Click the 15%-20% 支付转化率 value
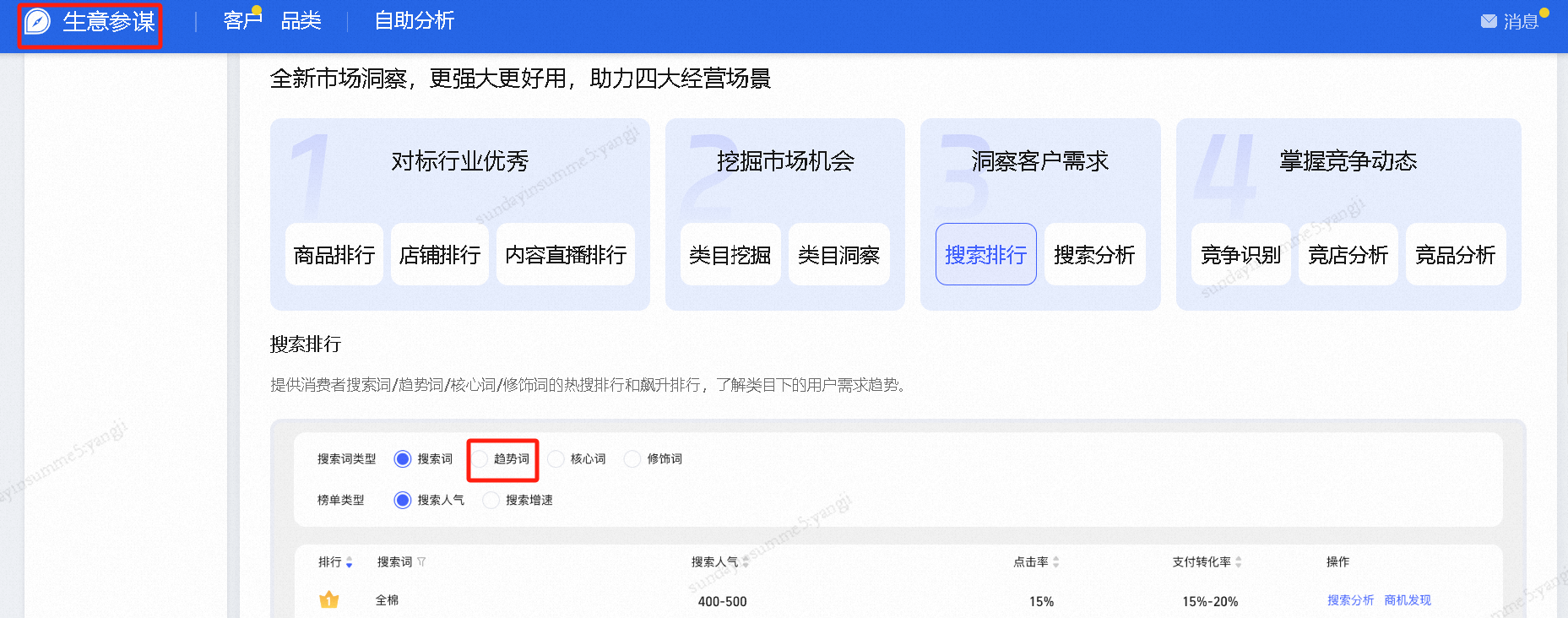Viewport: 1568px width, 618px height. (1210, 601)
